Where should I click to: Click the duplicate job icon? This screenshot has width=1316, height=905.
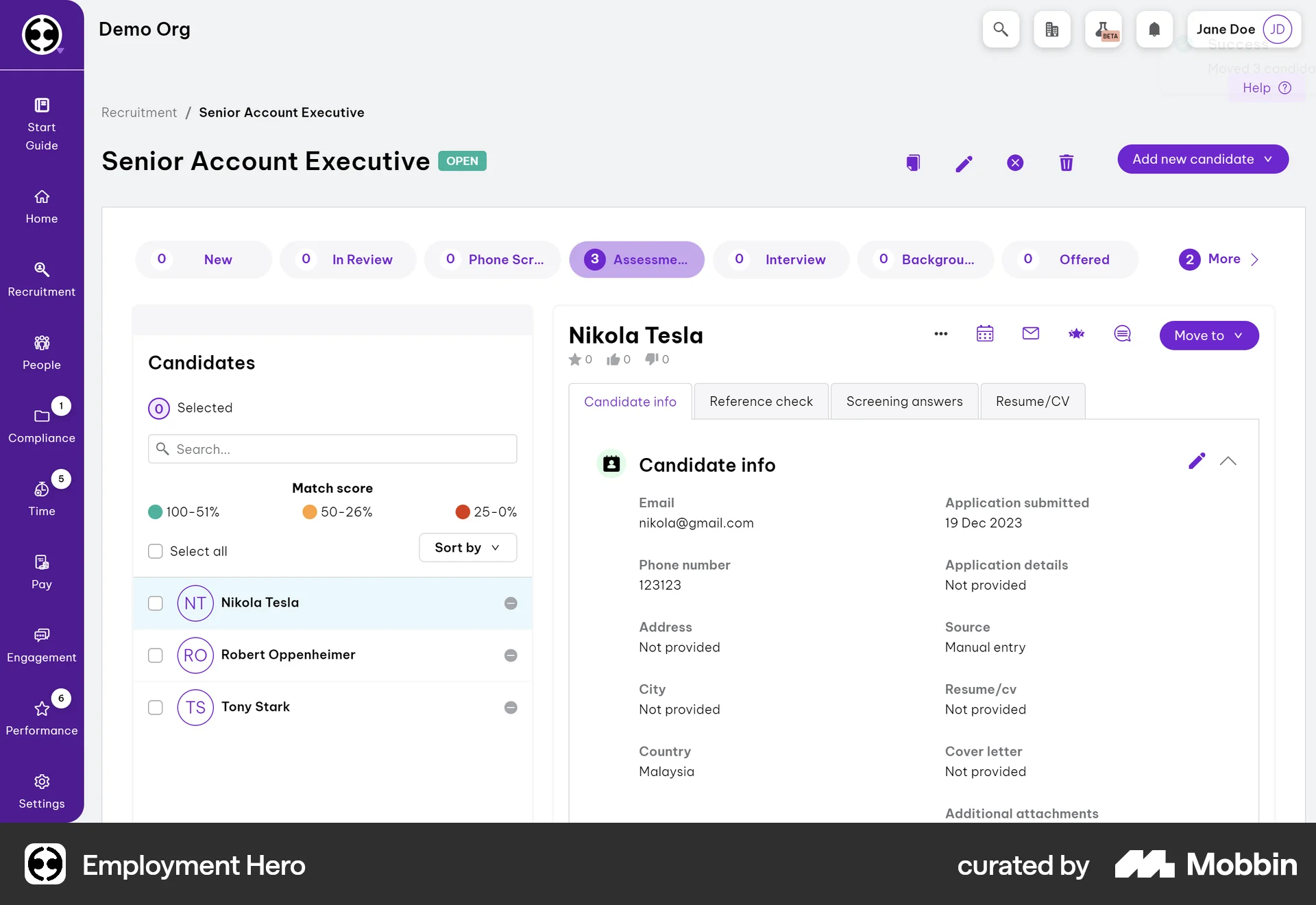(913, 162)
